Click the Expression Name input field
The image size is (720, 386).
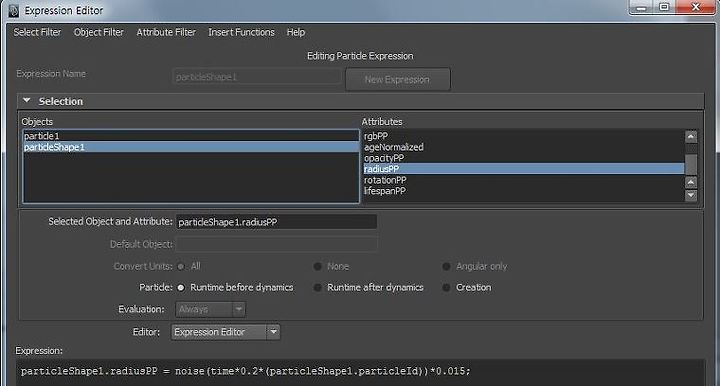tap(257, 77)
